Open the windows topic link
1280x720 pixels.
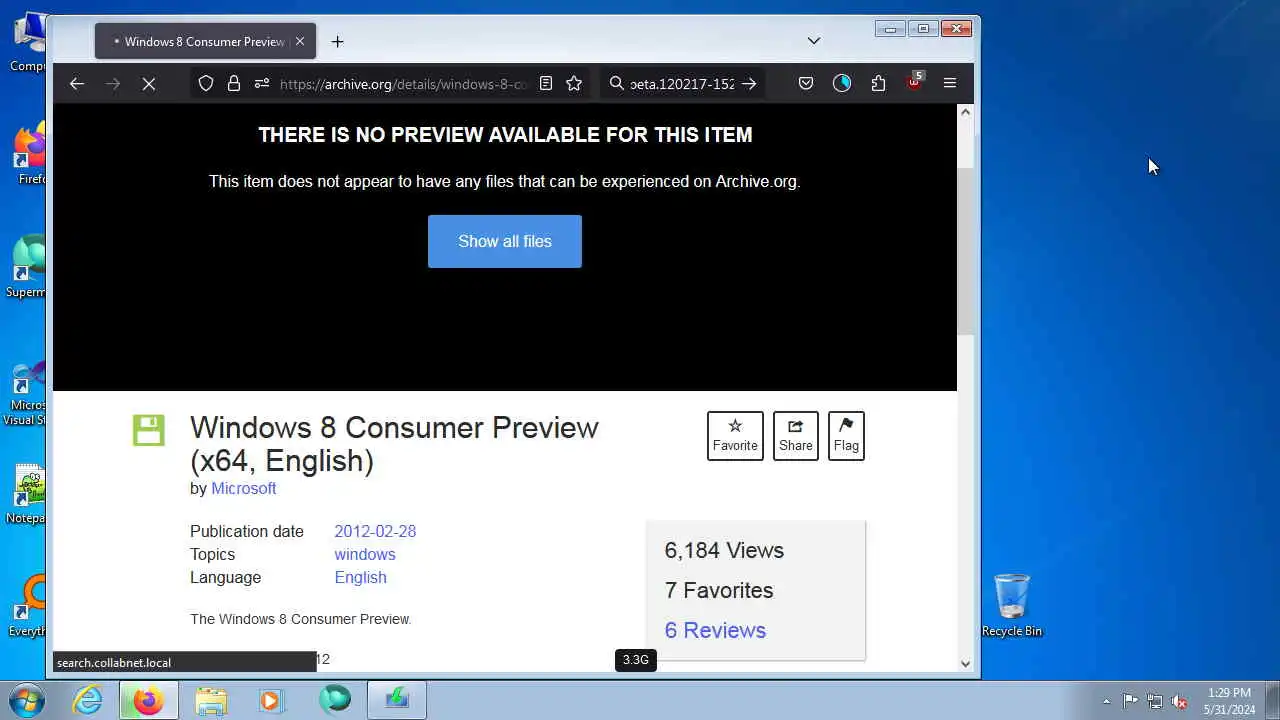tap(365, 554)
